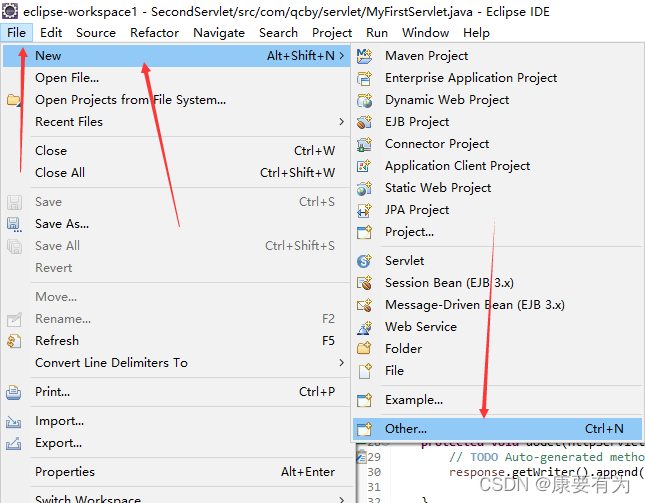Select Servlet in New submenu
The height and width of the screenshot is (503, 645).
pos(498,261)
